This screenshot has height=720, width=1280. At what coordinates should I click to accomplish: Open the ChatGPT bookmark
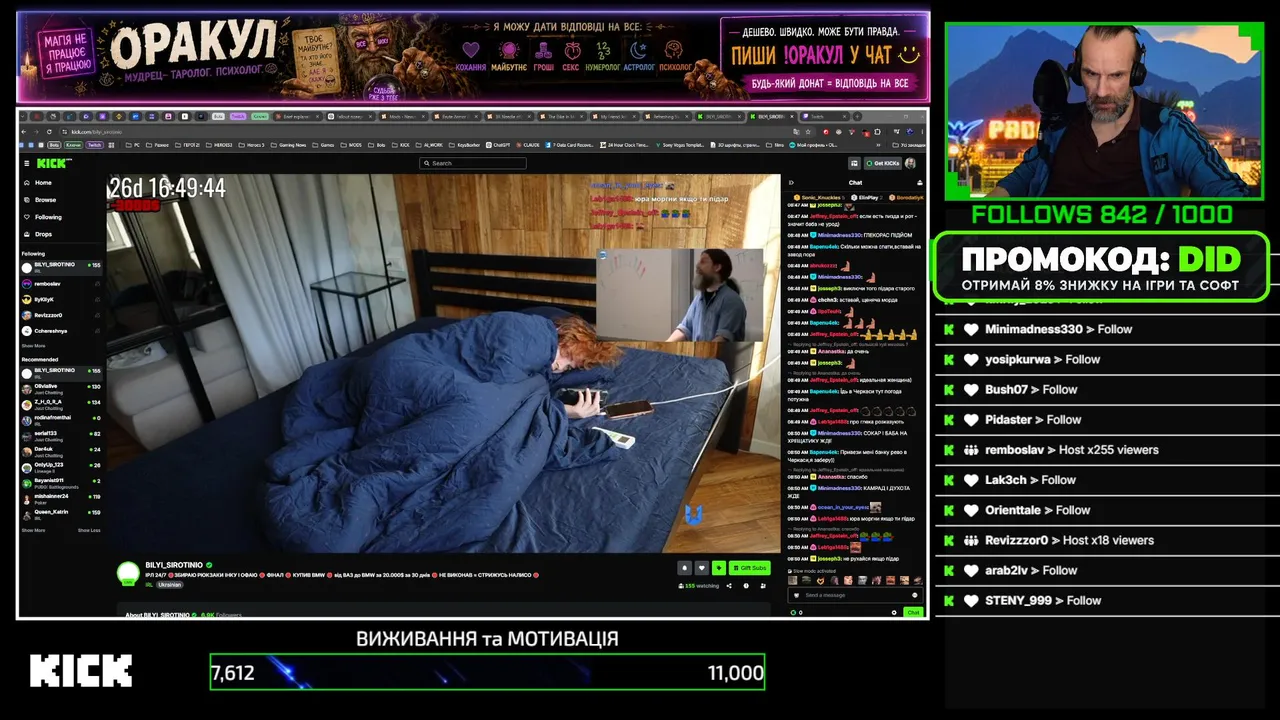pos(497,145)
